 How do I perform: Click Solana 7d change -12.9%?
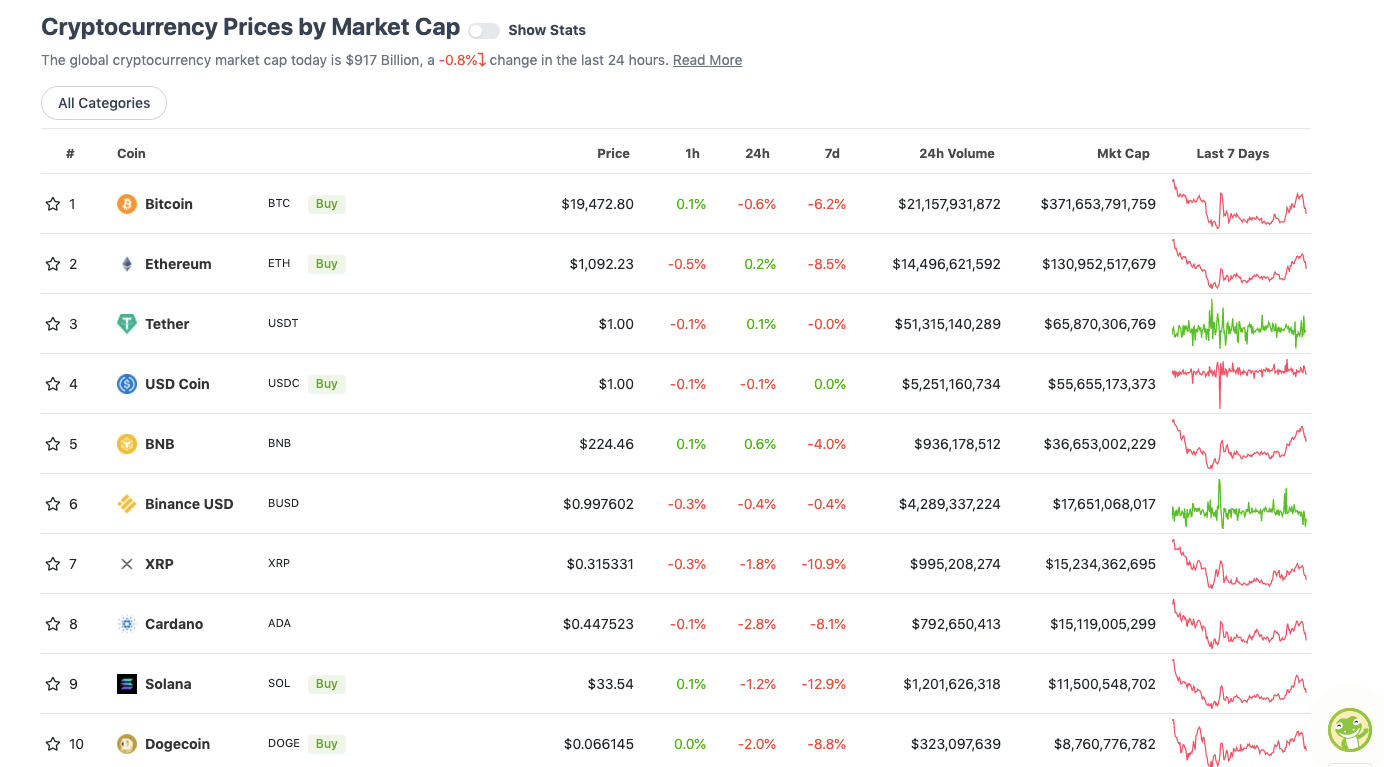coord(823,684)
